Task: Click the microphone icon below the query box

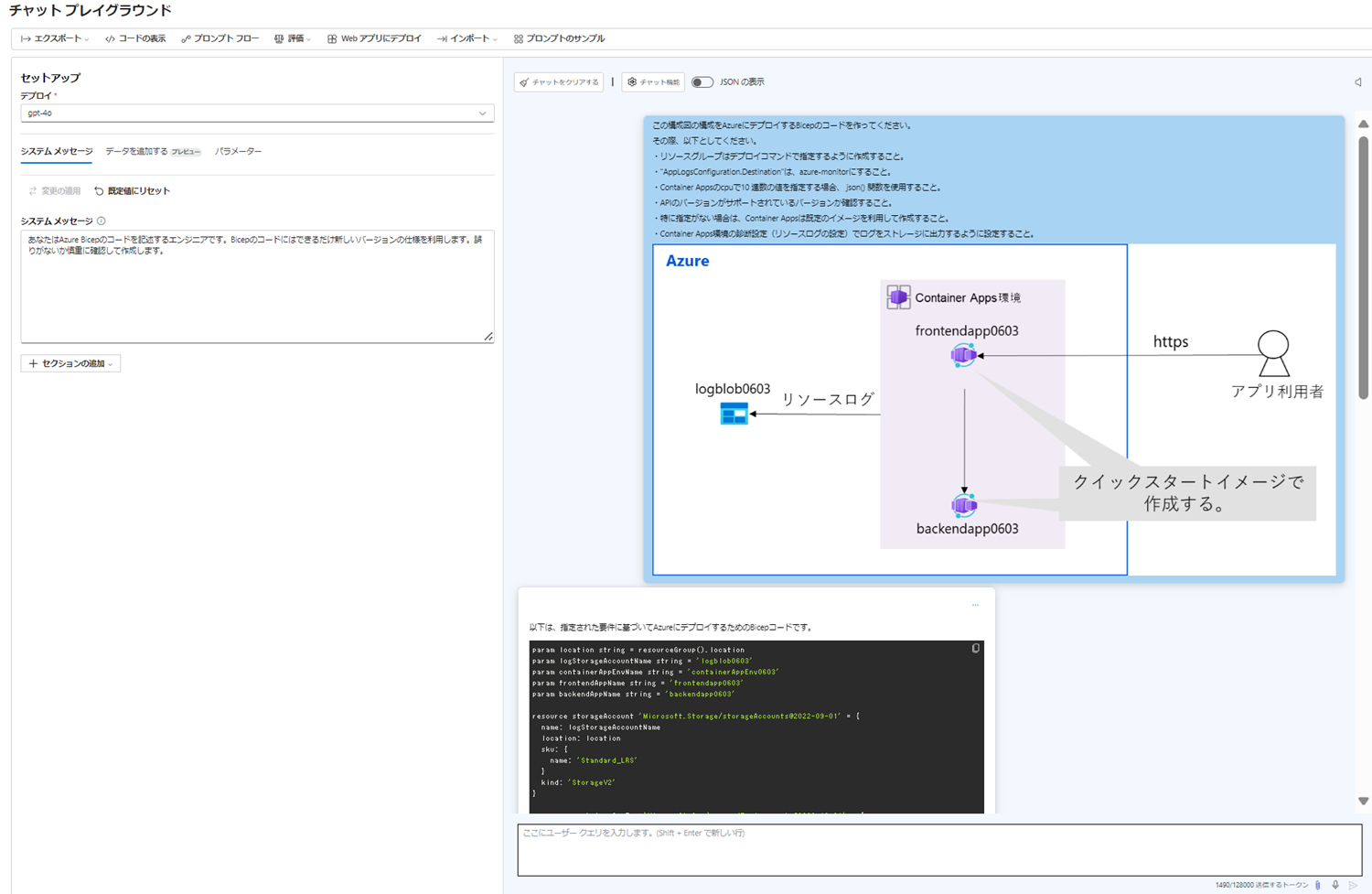Action: [1335, 885]
